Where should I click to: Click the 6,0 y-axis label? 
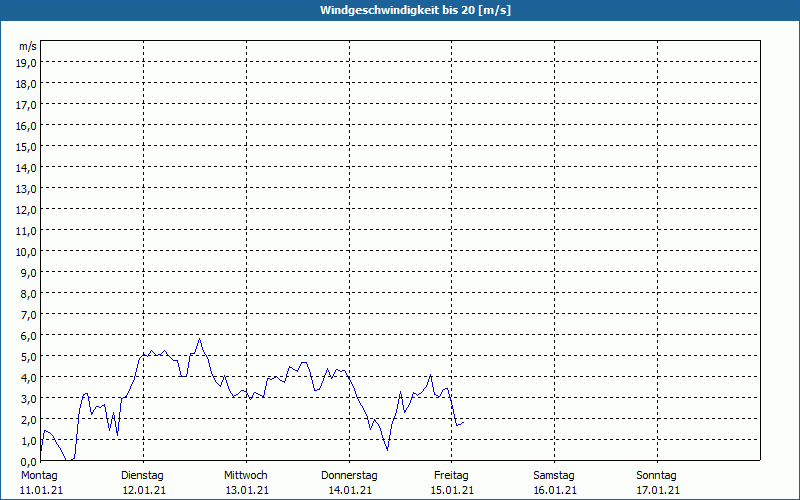(x=29, y=336)
